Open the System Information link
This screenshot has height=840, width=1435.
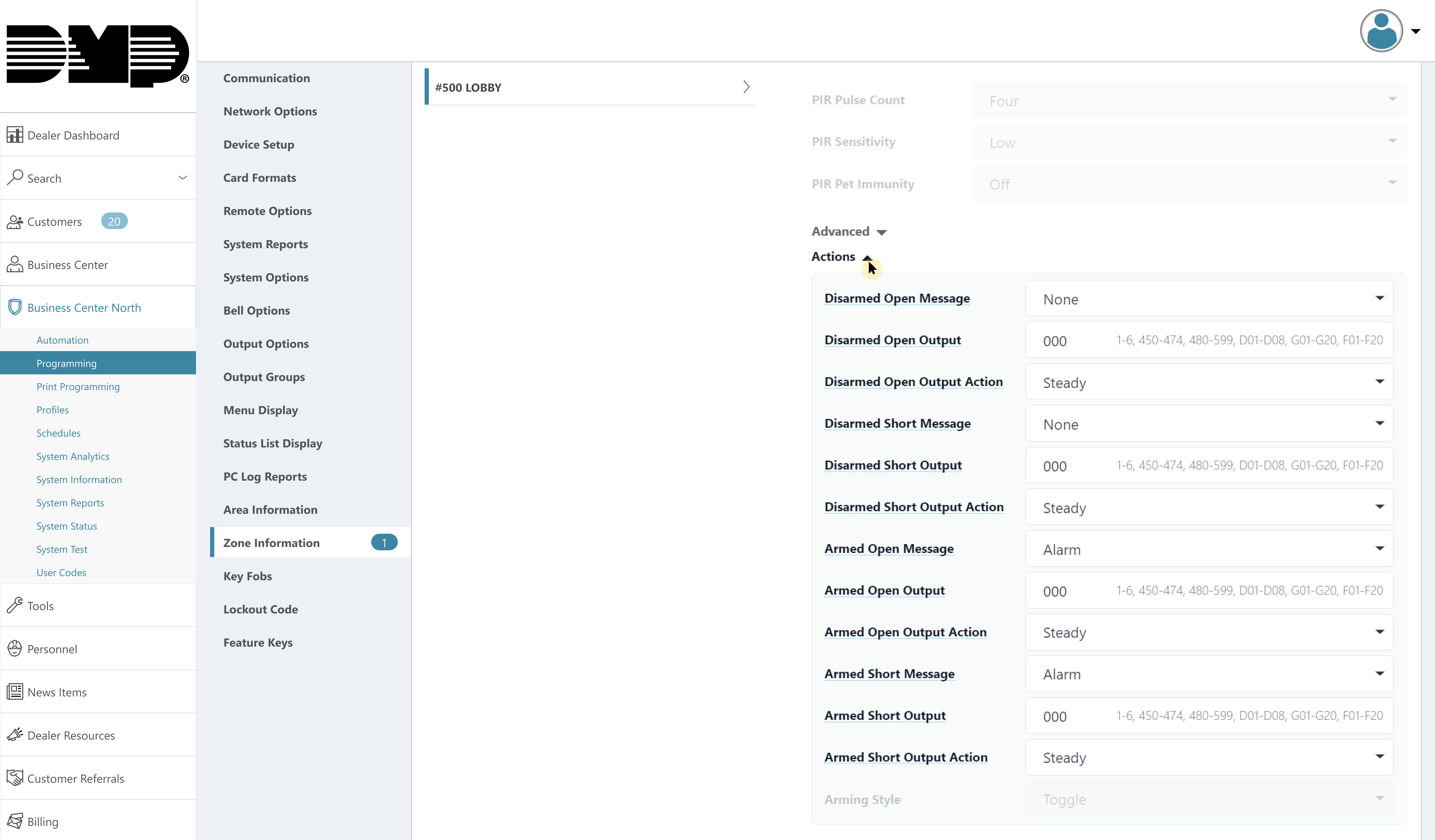pyautogui.click(x=79, y=480)
